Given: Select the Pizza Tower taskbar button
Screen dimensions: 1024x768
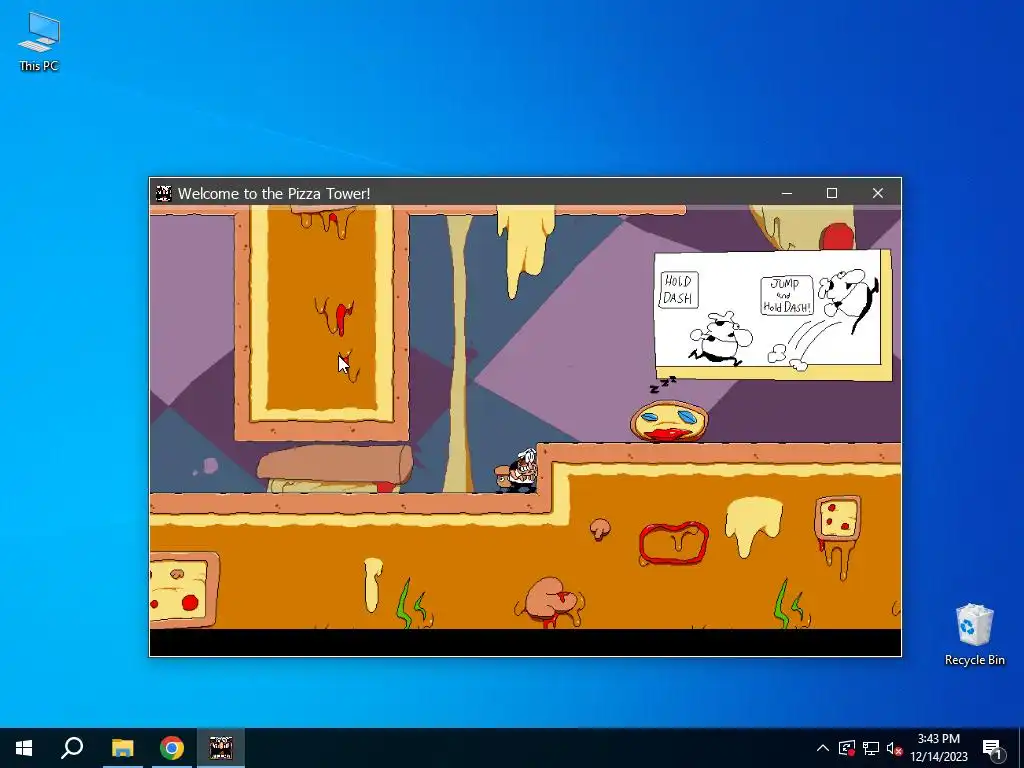Looking at the screenshot, I should (x=221, y=748).
